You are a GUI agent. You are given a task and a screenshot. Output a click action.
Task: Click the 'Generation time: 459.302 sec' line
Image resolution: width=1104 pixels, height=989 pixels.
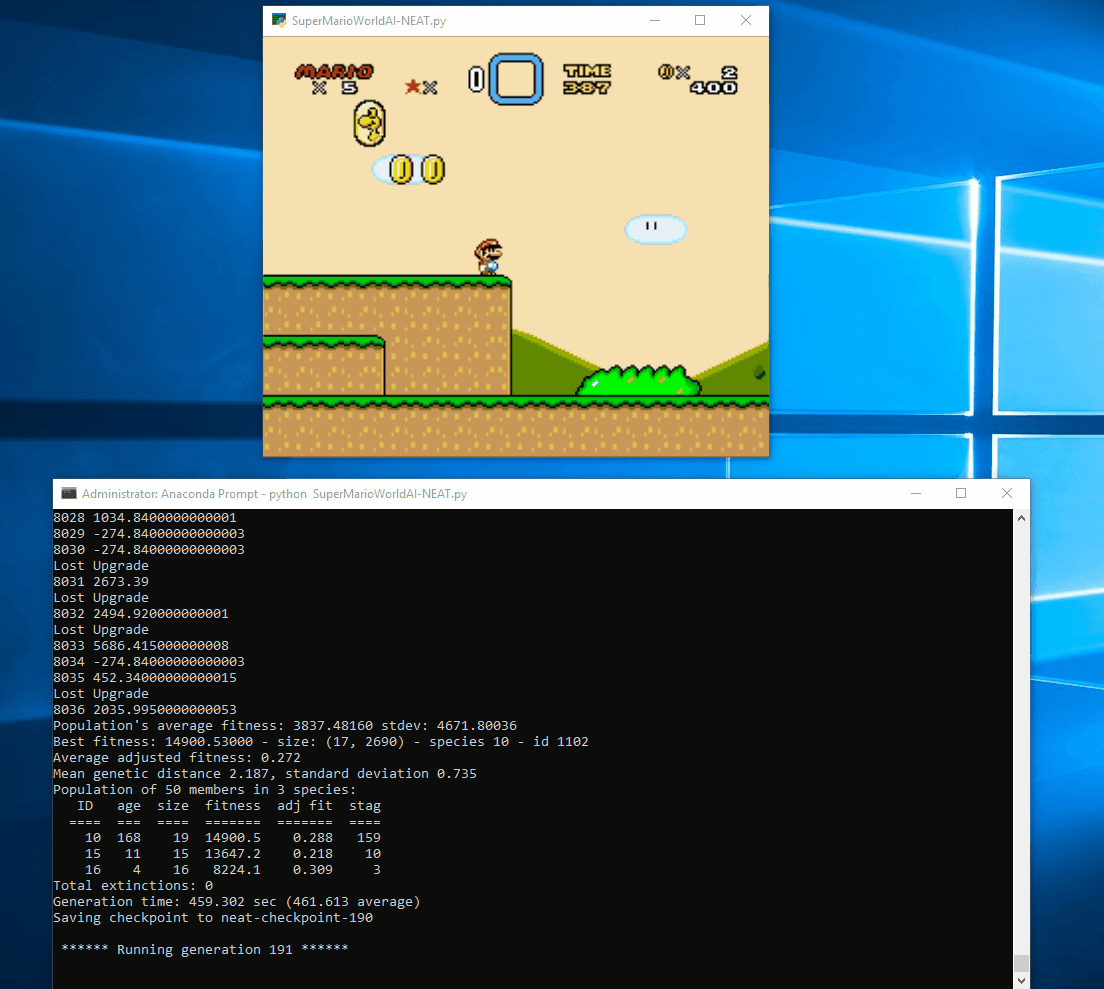click(237, 902)
